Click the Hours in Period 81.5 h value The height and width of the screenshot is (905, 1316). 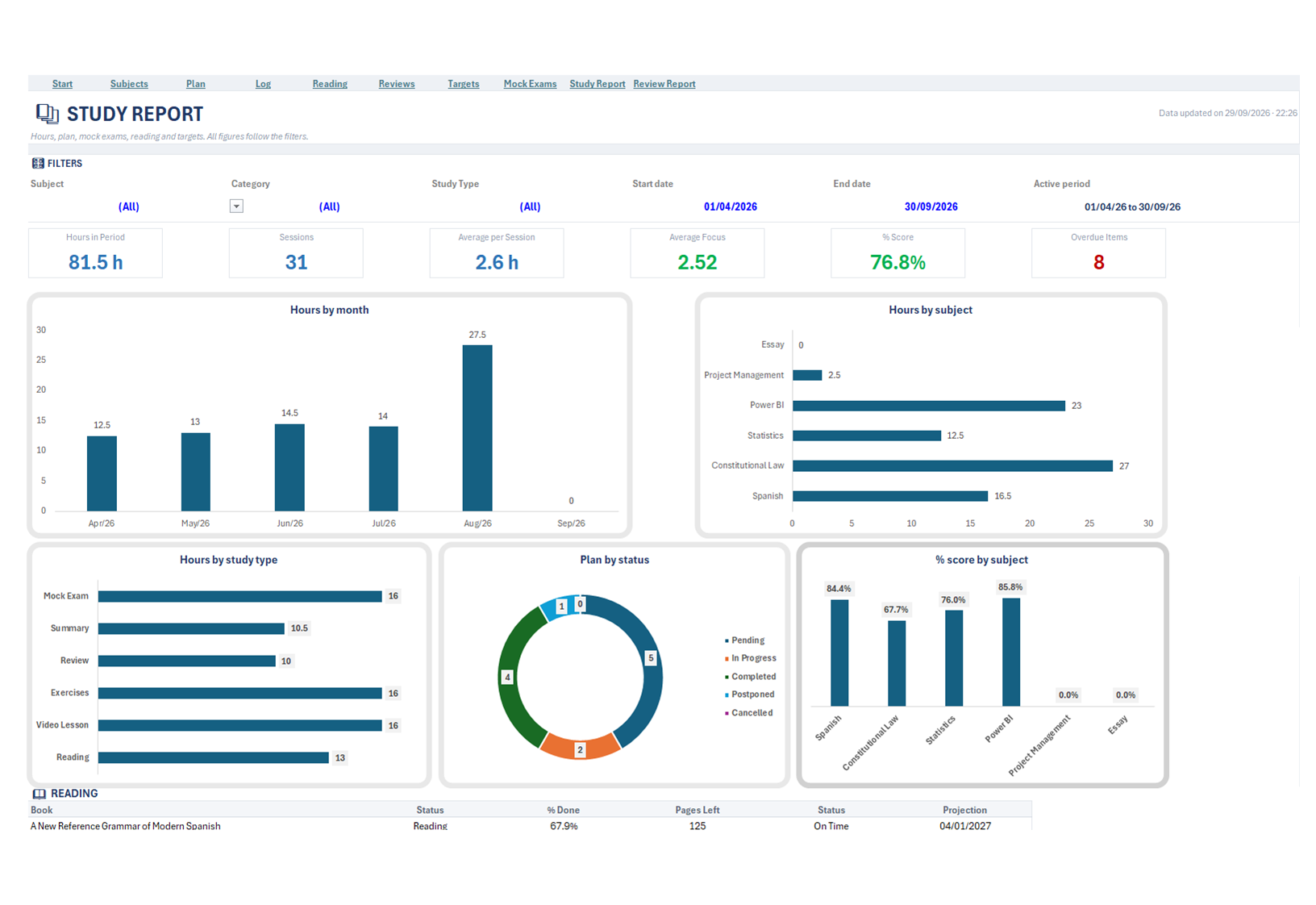click(x=95, y=262)
